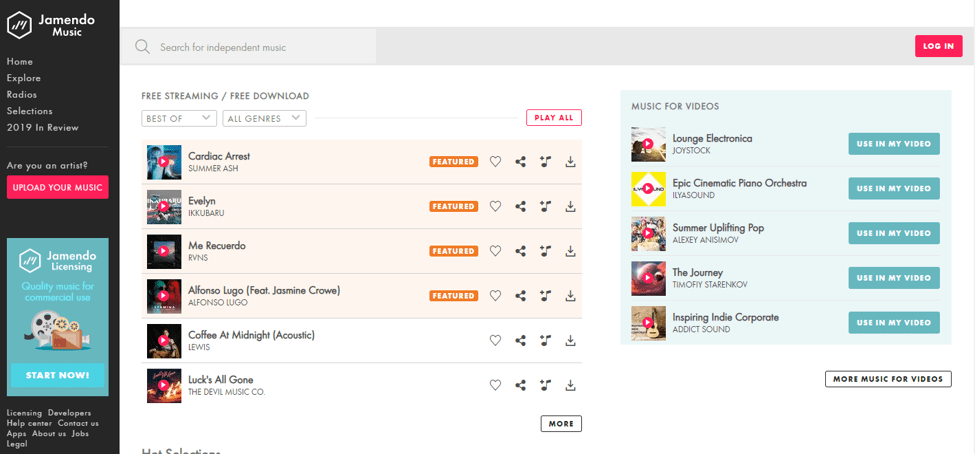Image resolution: width=975 pixels, height=454 pixels.
Task: Use Inspiring Indie Corporate in my video
Action: click(894, 323)
